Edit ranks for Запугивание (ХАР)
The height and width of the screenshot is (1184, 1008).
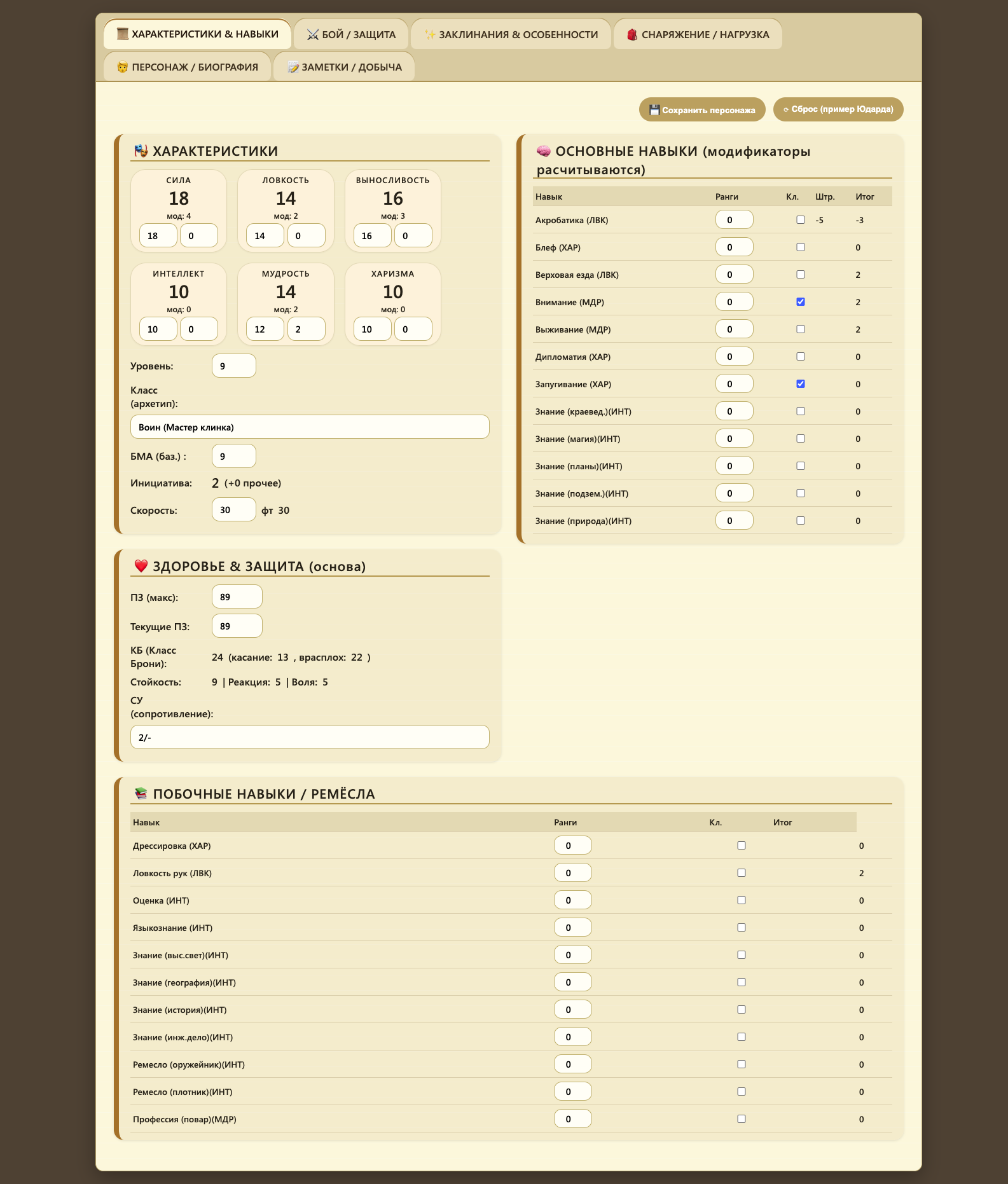735,383
